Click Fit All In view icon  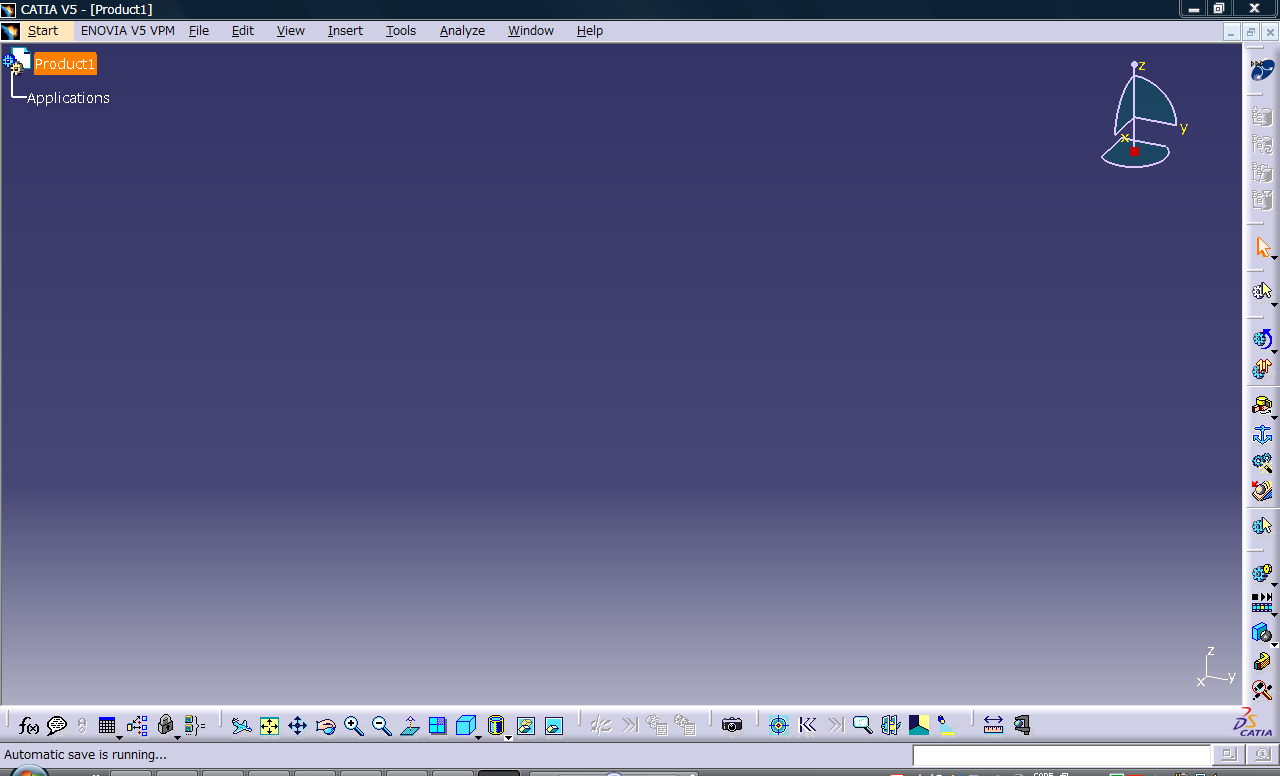269,726
